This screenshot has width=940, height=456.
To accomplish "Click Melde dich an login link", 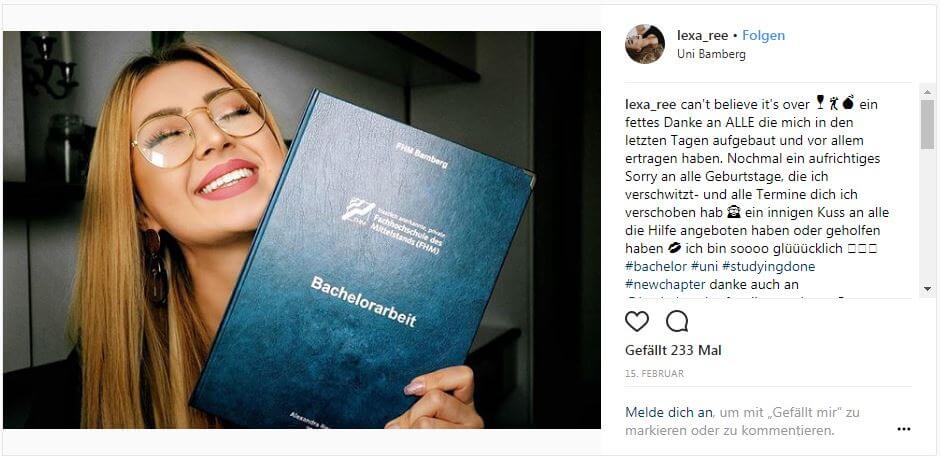I will coord(668,412).
